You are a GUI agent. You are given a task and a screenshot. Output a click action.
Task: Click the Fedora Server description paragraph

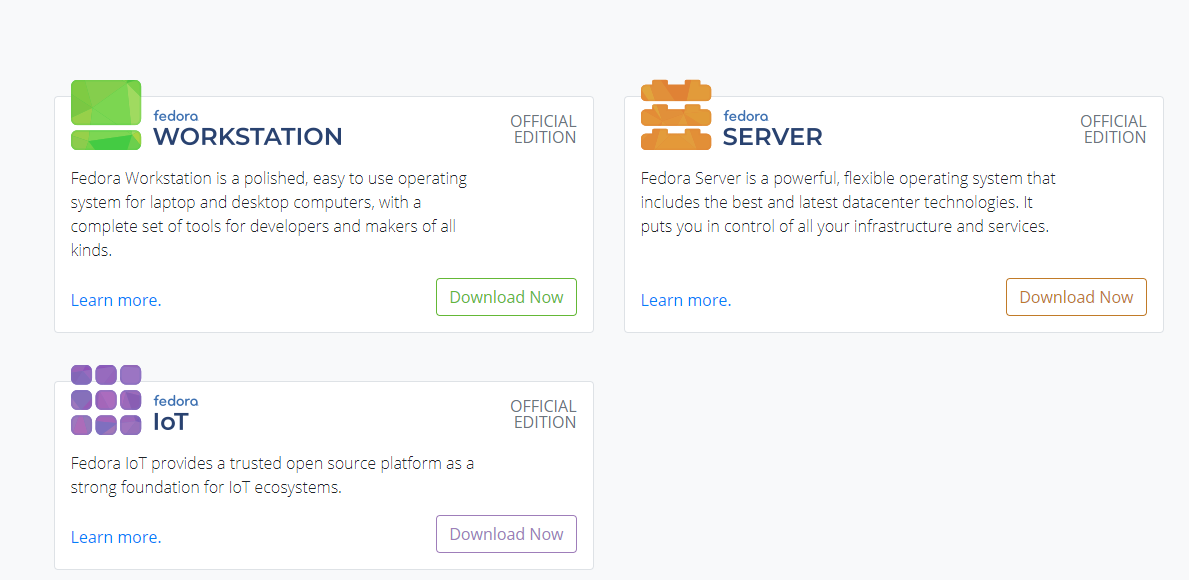tap(848, 202)
